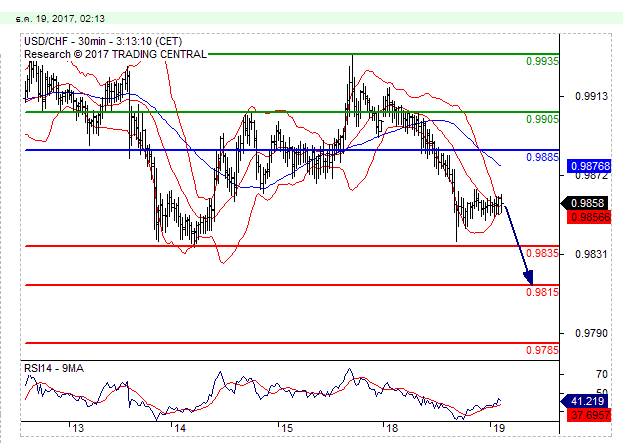Click the y-axis value 0.9790

click(591, 333)
